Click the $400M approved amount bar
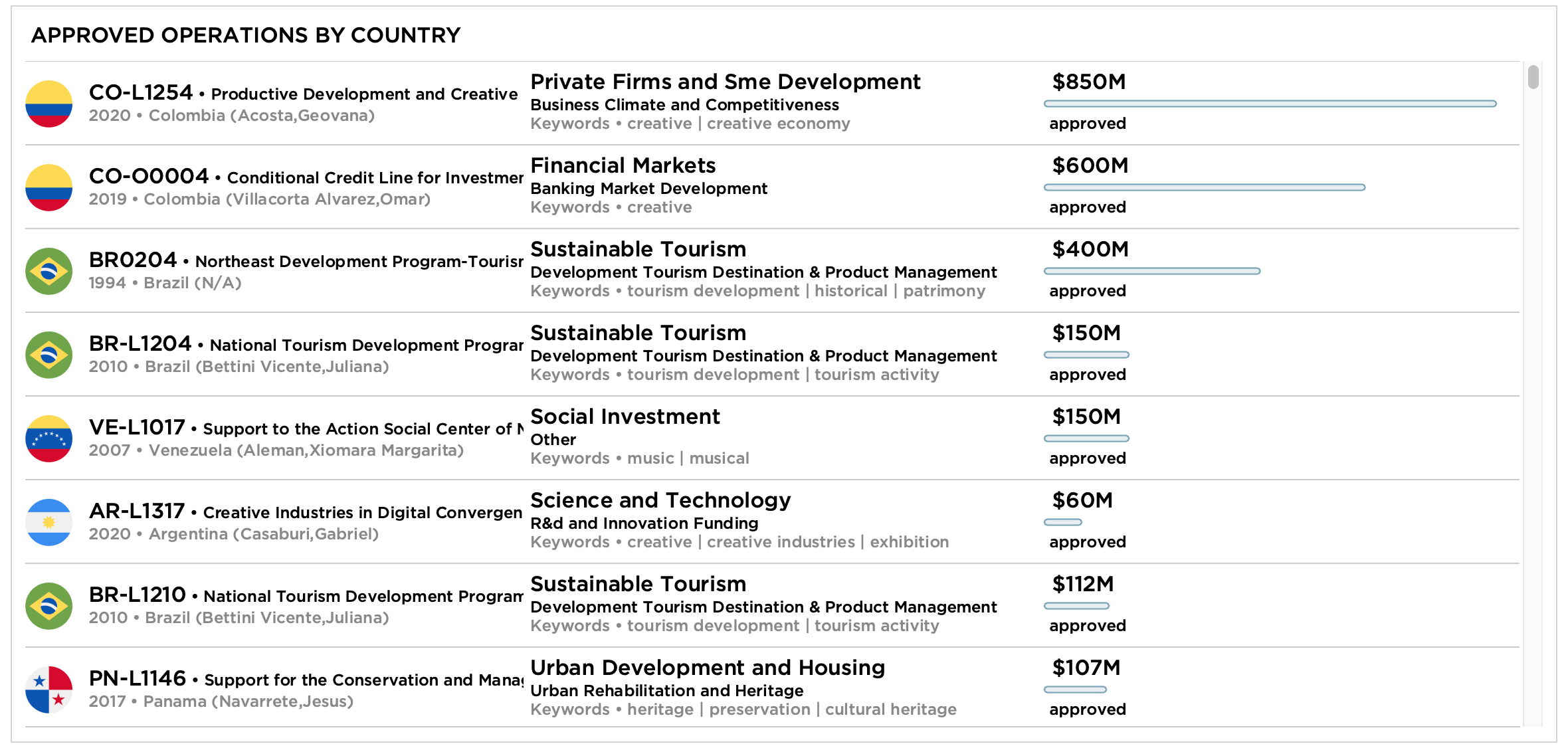This screenshot has width=1568, height=752. (1151, 271)
